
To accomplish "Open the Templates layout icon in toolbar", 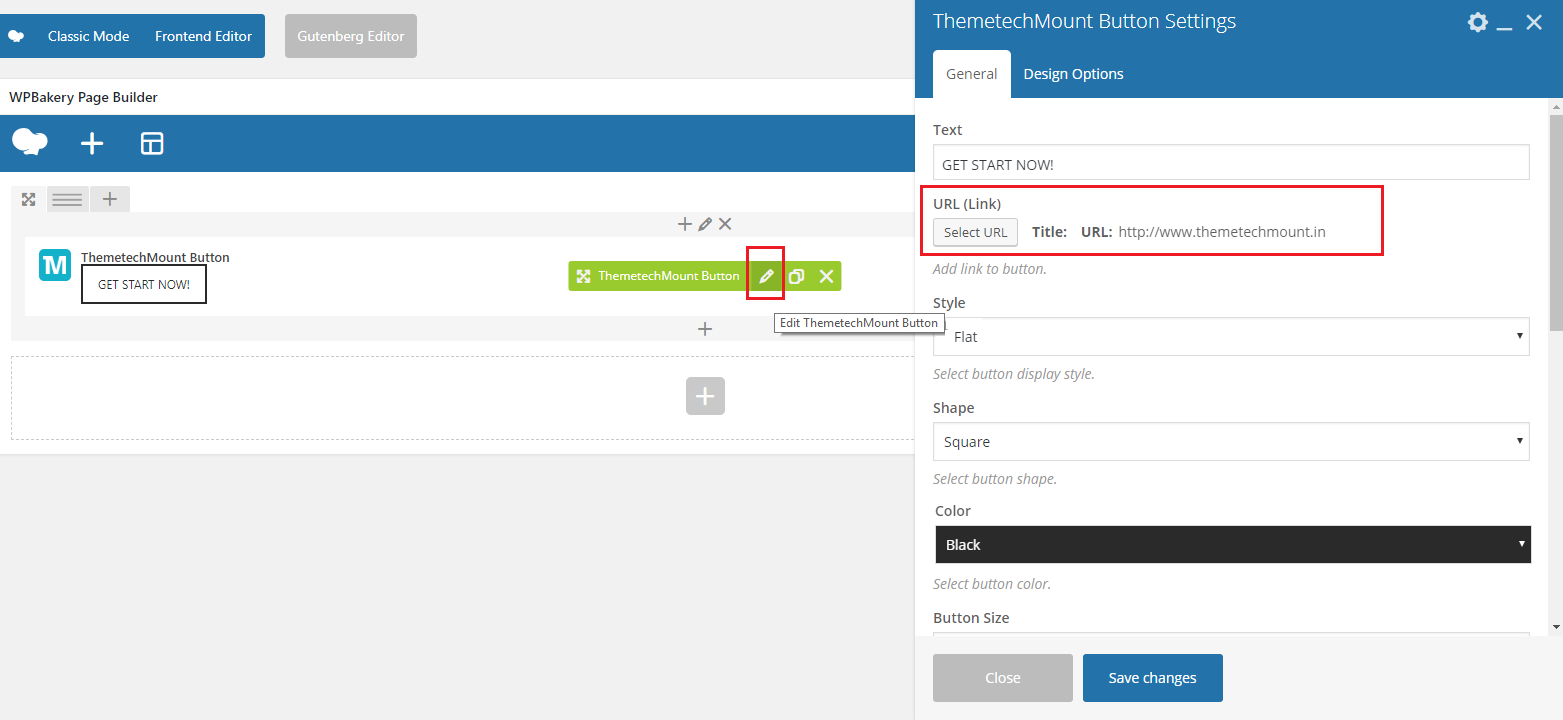I will (152, 144).
